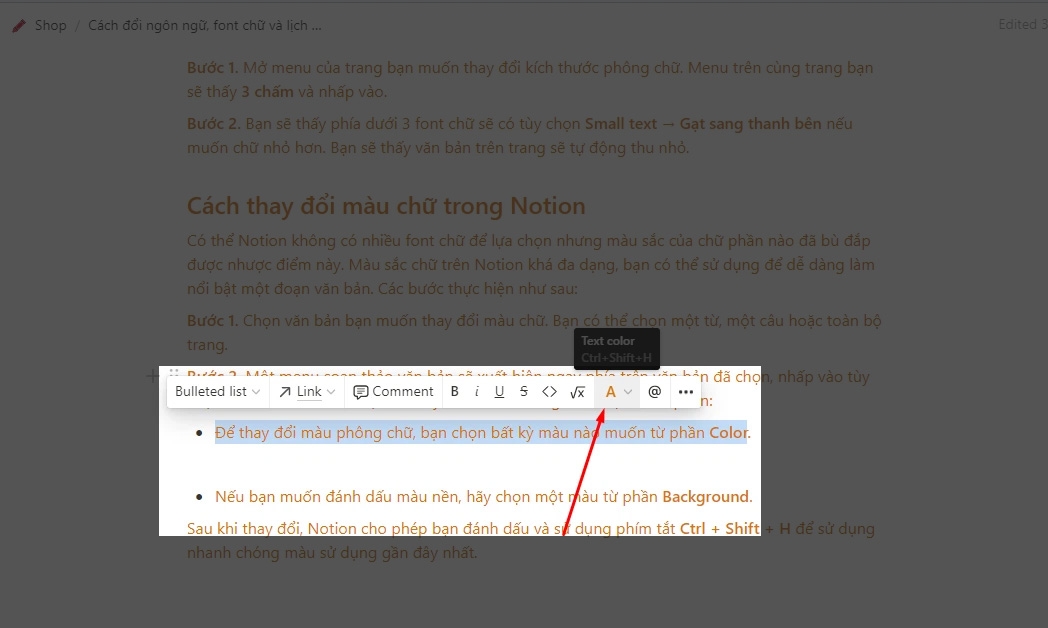Screen dimensions: 1048x628
Task: Underline the selected text
Action: click(499, 391)
